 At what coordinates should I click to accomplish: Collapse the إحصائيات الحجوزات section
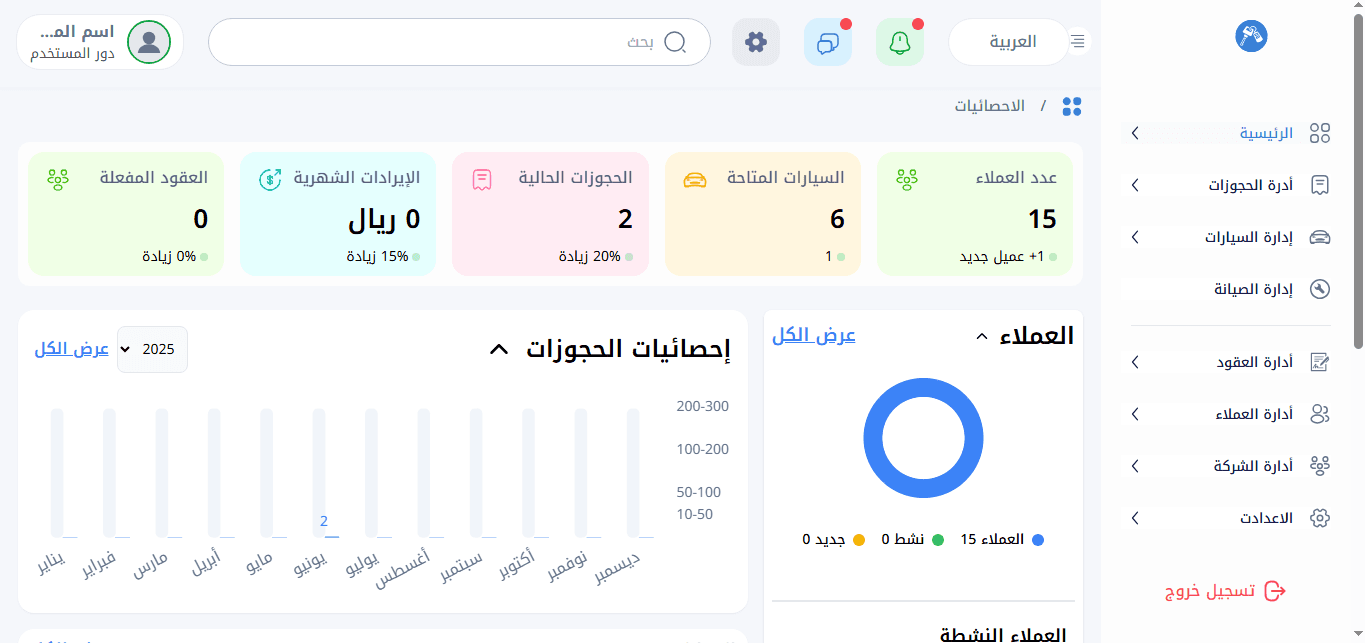498,349
